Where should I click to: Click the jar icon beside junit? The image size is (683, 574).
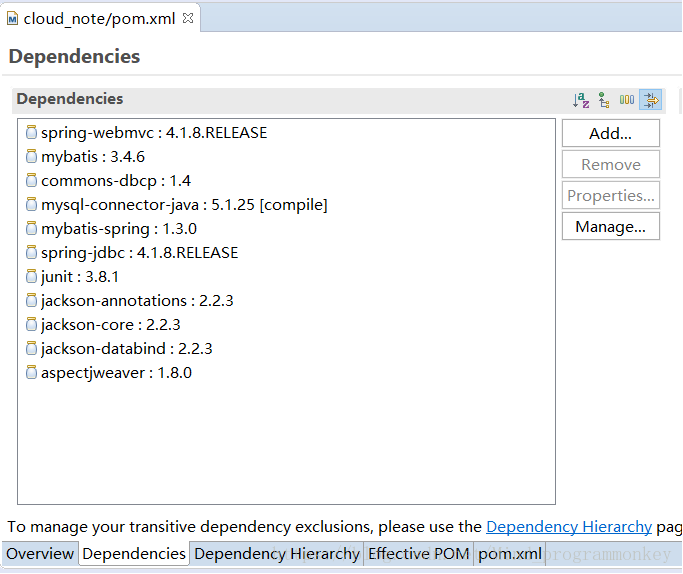[31, 276]
